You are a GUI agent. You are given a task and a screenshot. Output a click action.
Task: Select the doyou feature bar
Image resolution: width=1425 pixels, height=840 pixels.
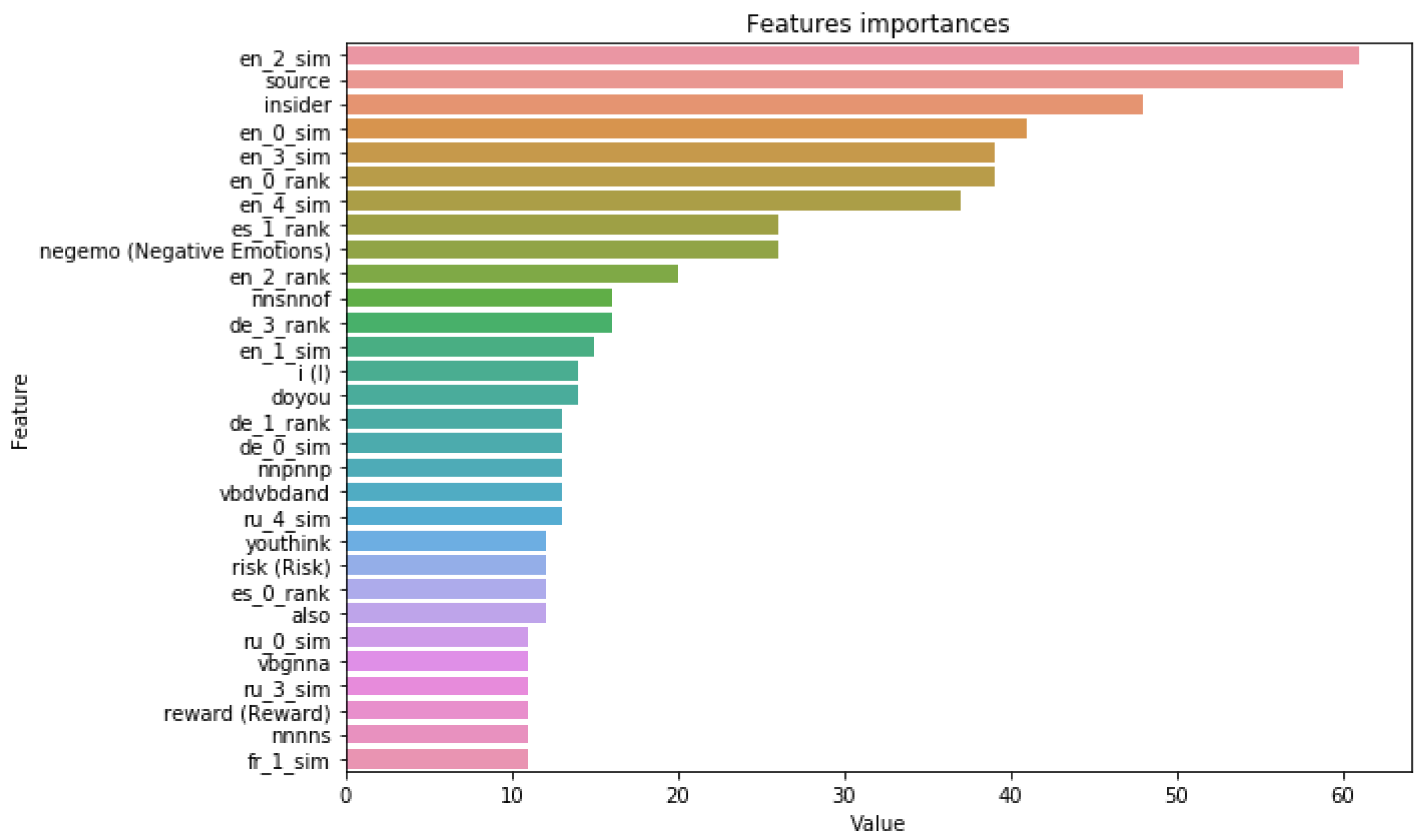(x=462, y=395)
